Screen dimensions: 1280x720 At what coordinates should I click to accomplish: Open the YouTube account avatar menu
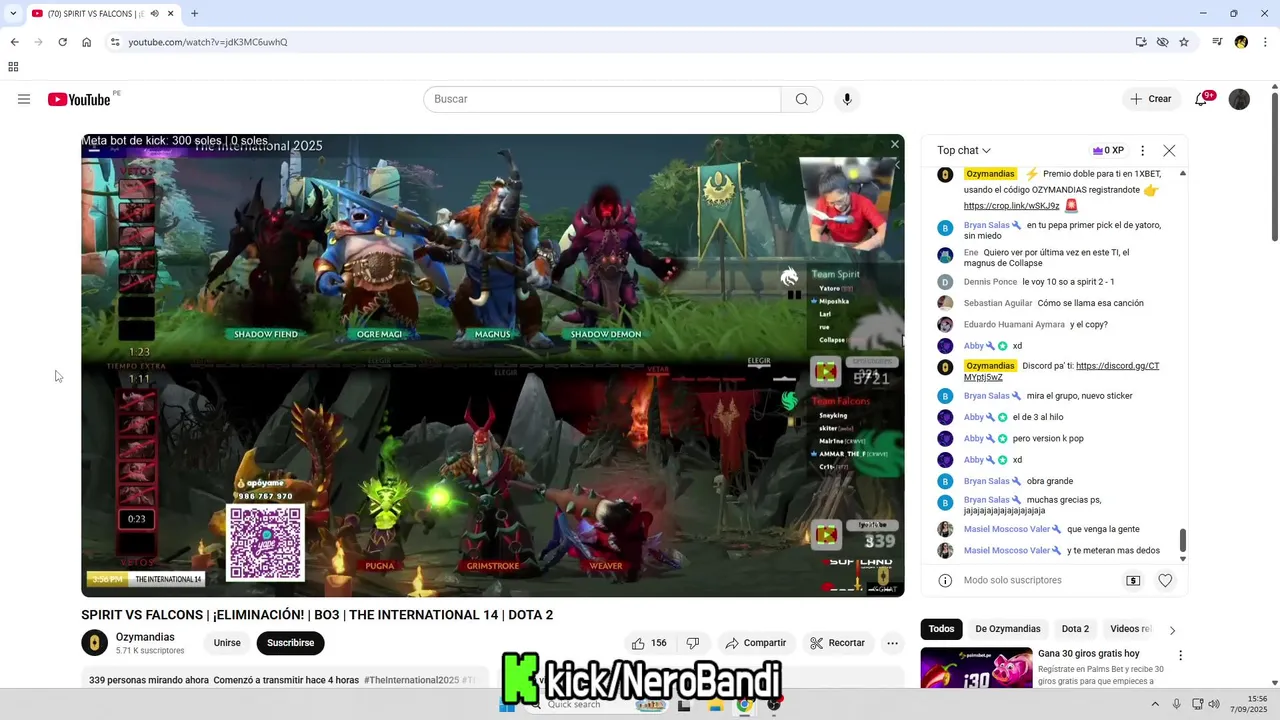click(1239, 99)
